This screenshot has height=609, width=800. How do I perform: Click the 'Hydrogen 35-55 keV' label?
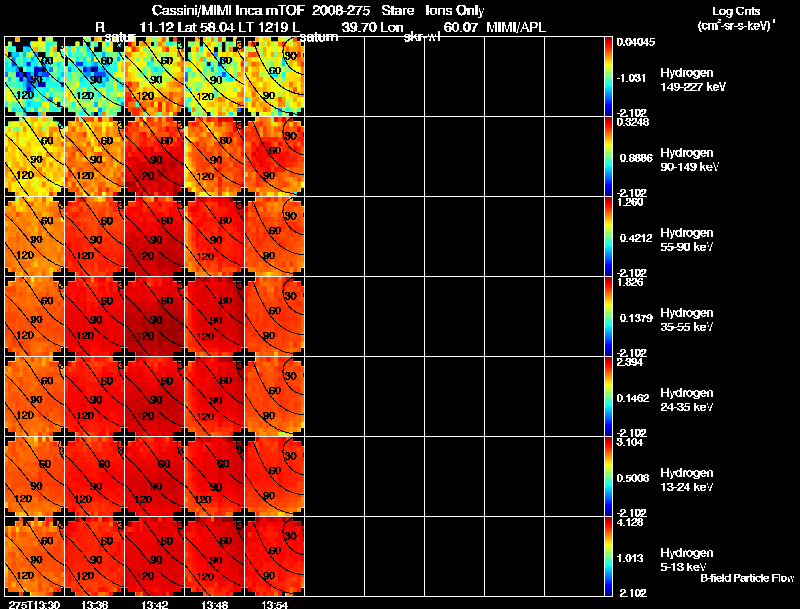(x=687, y=320)
